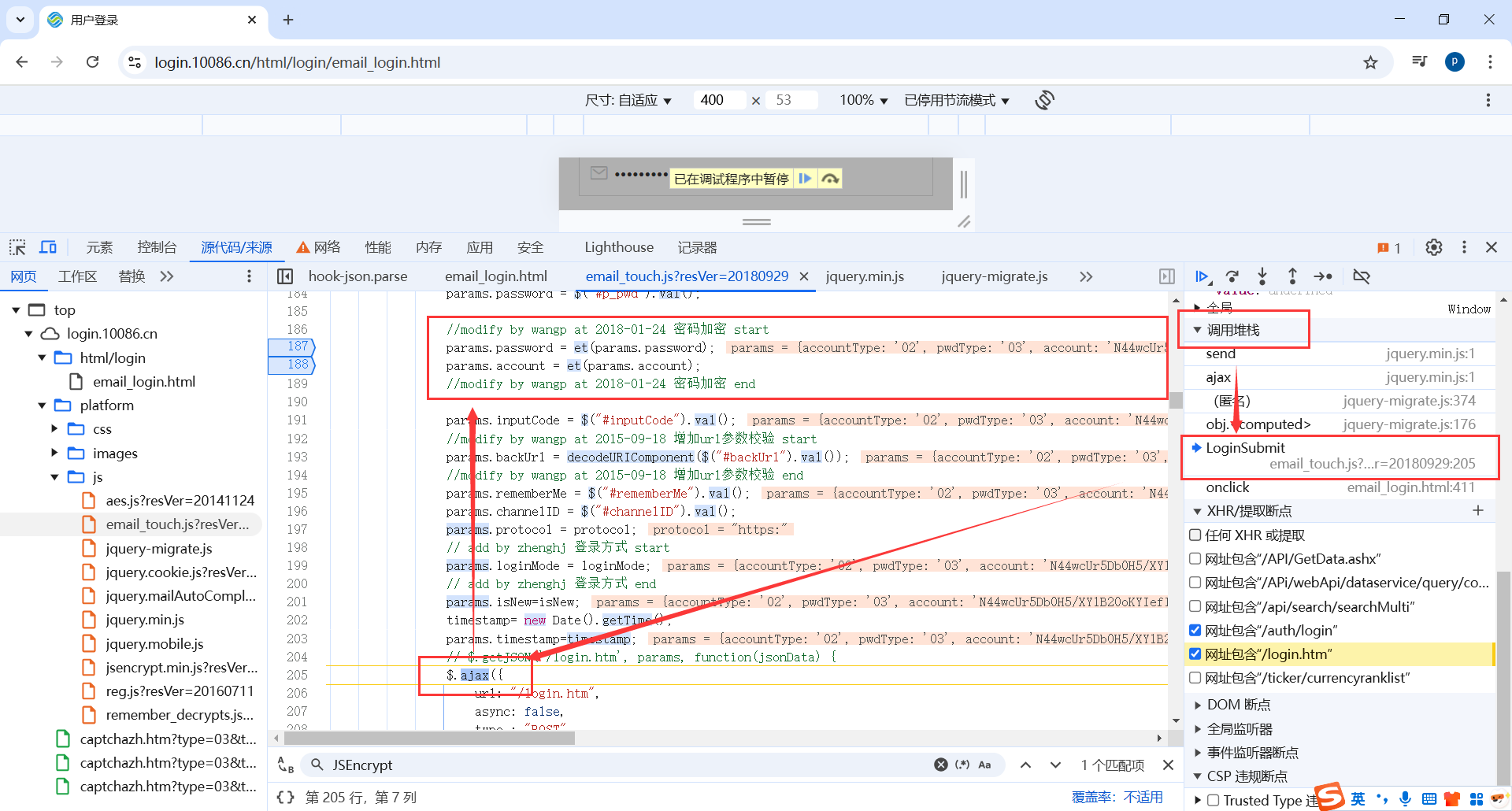This screenshot has height=811, width=1512.
Task: Click the horizontal scrollbar under the code
Action: [x=429, y=739]
